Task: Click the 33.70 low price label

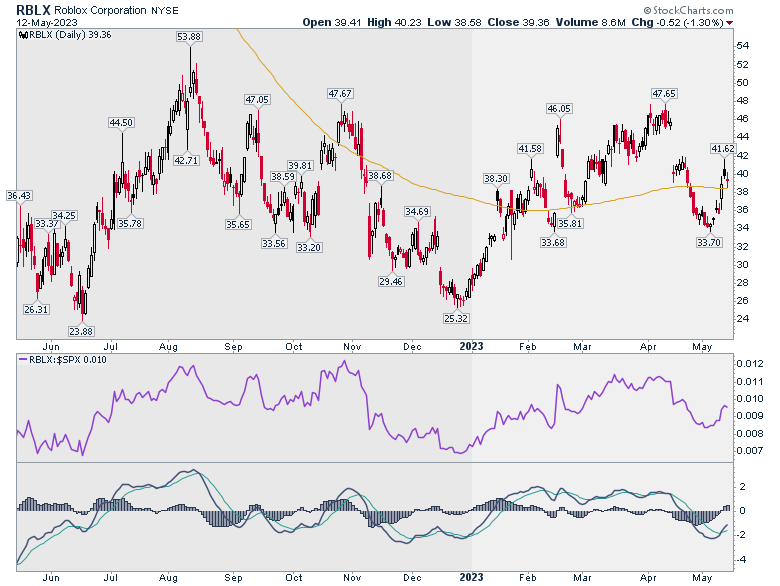Action: point(709,243)
